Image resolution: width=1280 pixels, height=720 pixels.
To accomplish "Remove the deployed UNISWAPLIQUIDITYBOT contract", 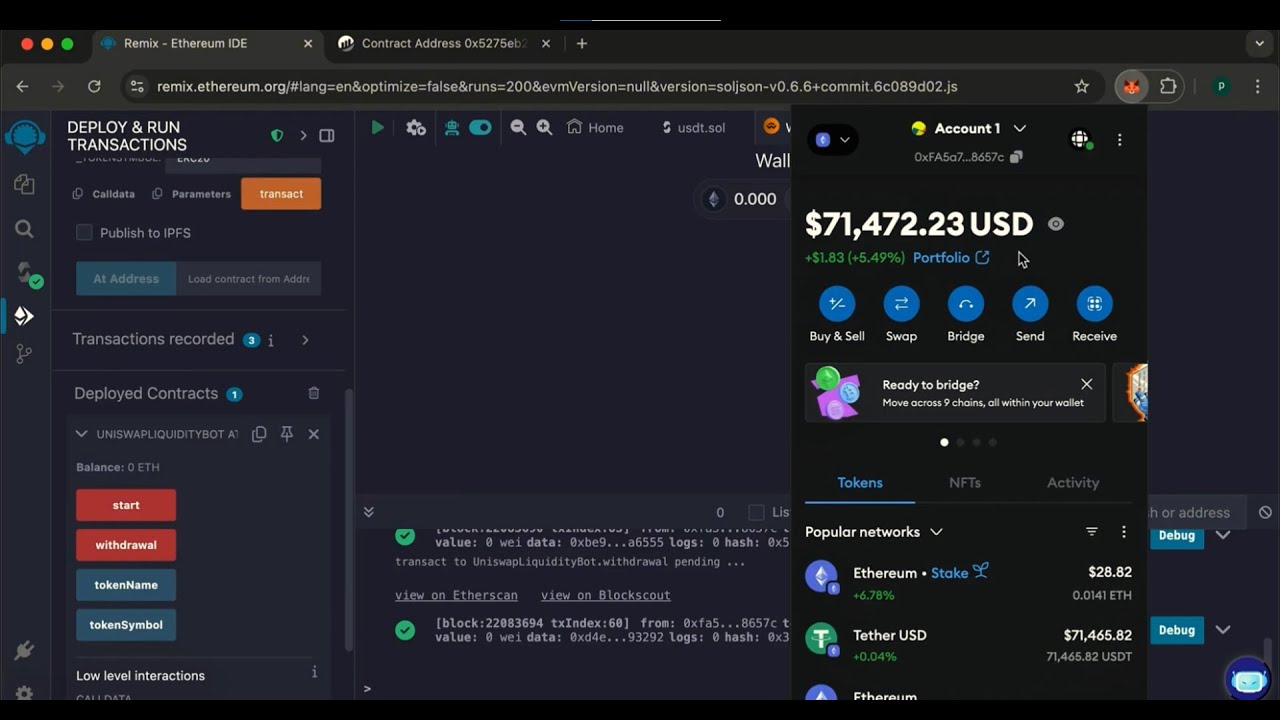I will pos(313,434).
